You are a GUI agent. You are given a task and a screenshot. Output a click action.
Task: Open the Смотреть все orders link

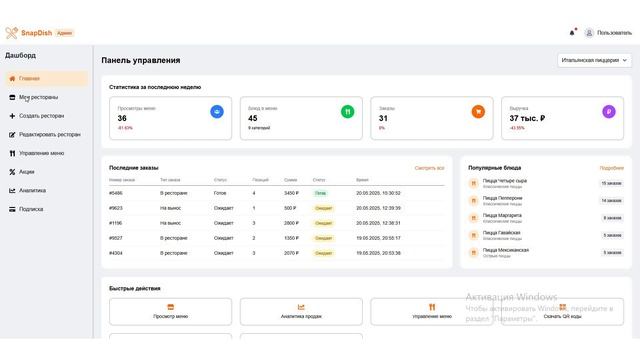coord(429,168)
